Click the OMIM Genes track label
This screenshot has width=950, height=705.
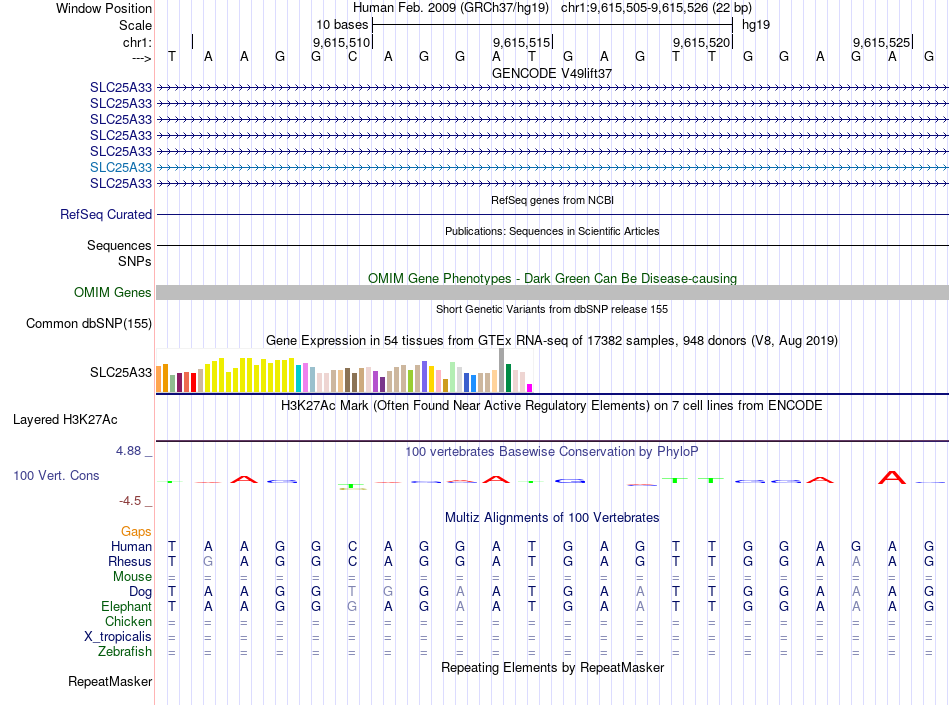tap(113, 293)
